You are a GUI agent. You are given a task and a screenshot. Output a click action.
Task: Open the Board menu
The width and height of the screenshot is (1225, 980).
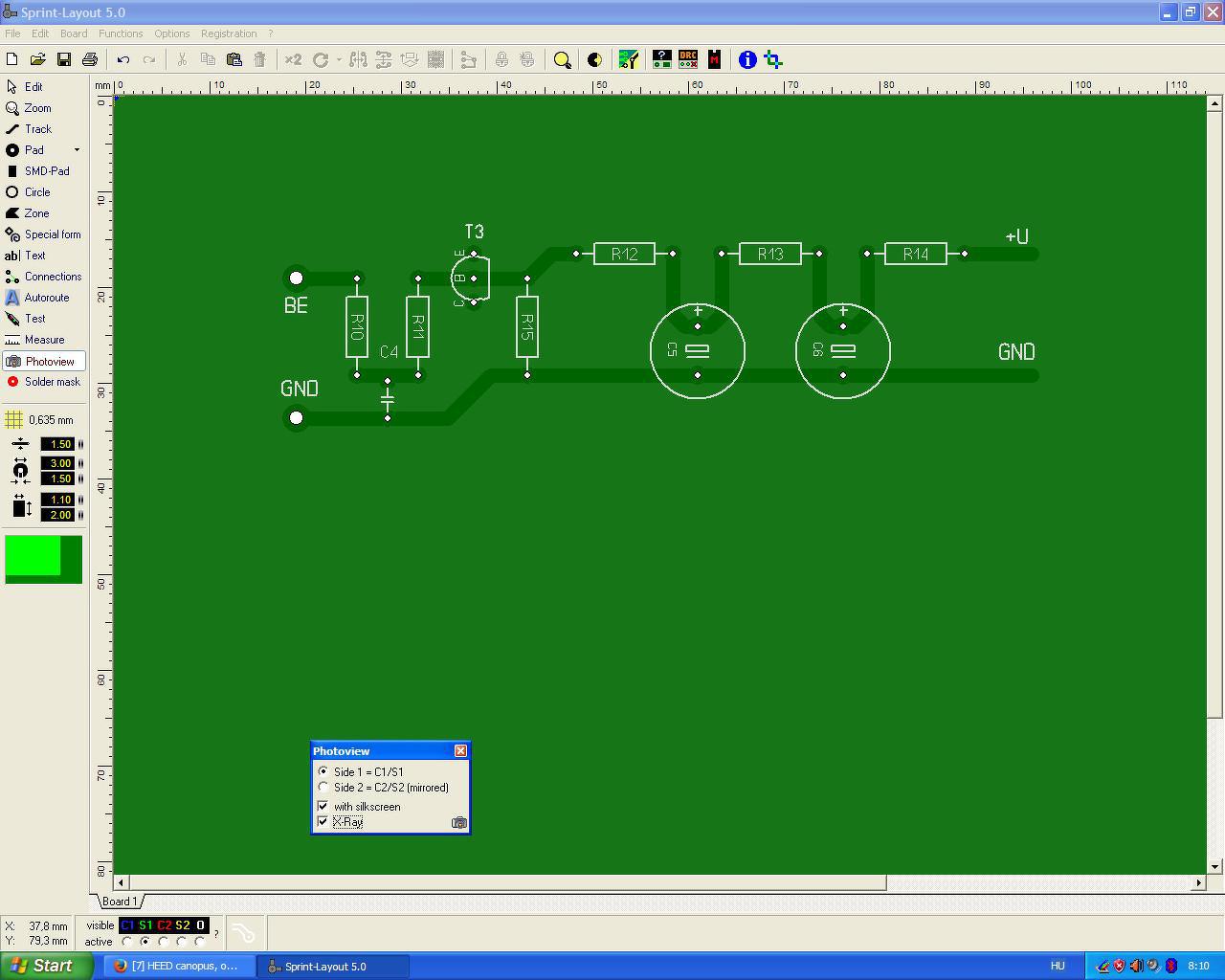(74, 33)
